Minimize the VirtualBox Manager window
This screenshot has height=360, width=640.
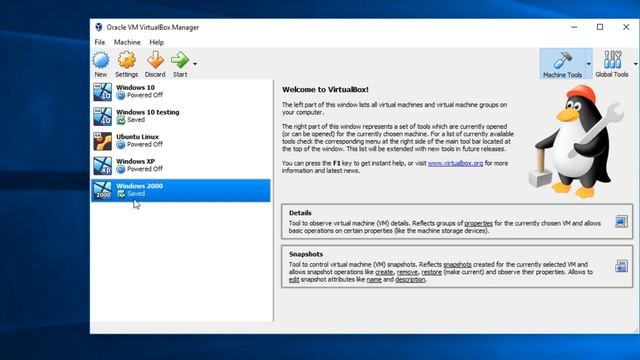574,27
